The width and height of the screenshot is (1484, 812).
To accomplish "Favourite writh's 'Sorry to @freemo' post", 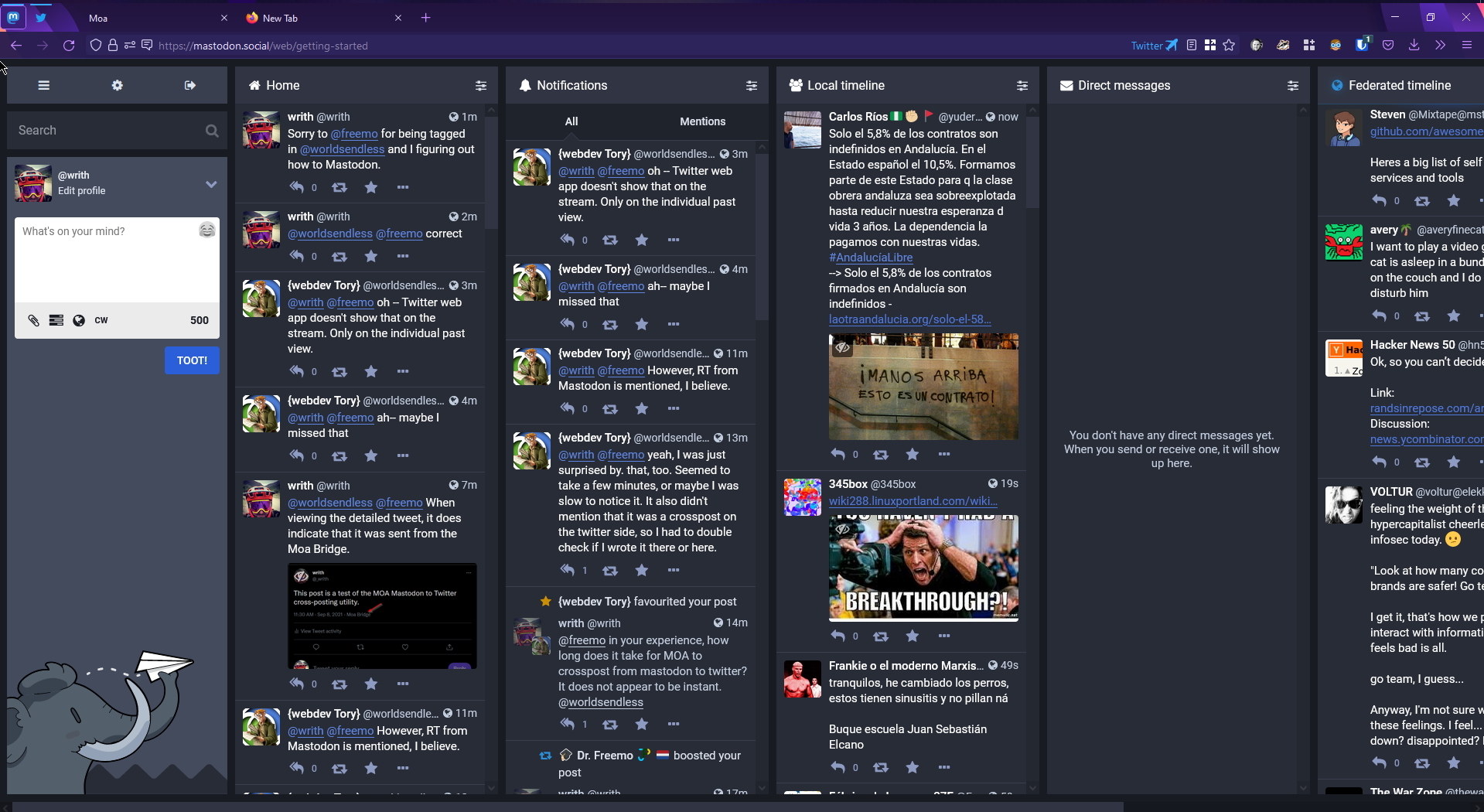I will (x=371, y=187).
